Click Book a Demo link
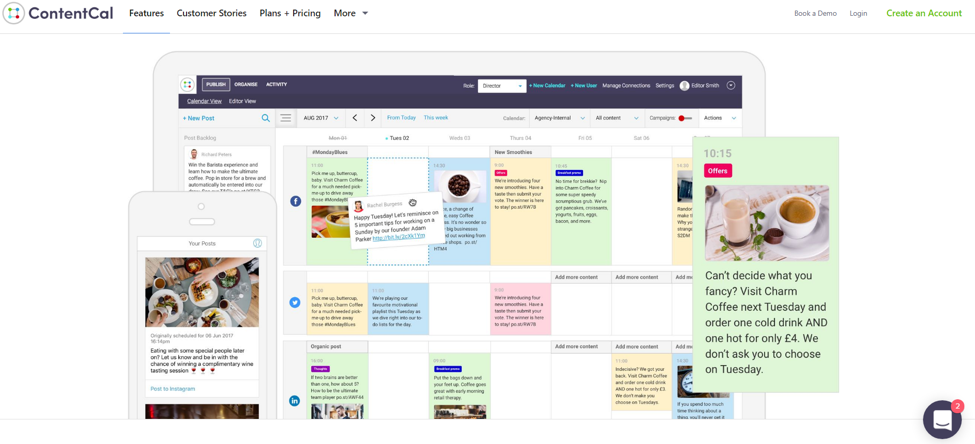 815,13
